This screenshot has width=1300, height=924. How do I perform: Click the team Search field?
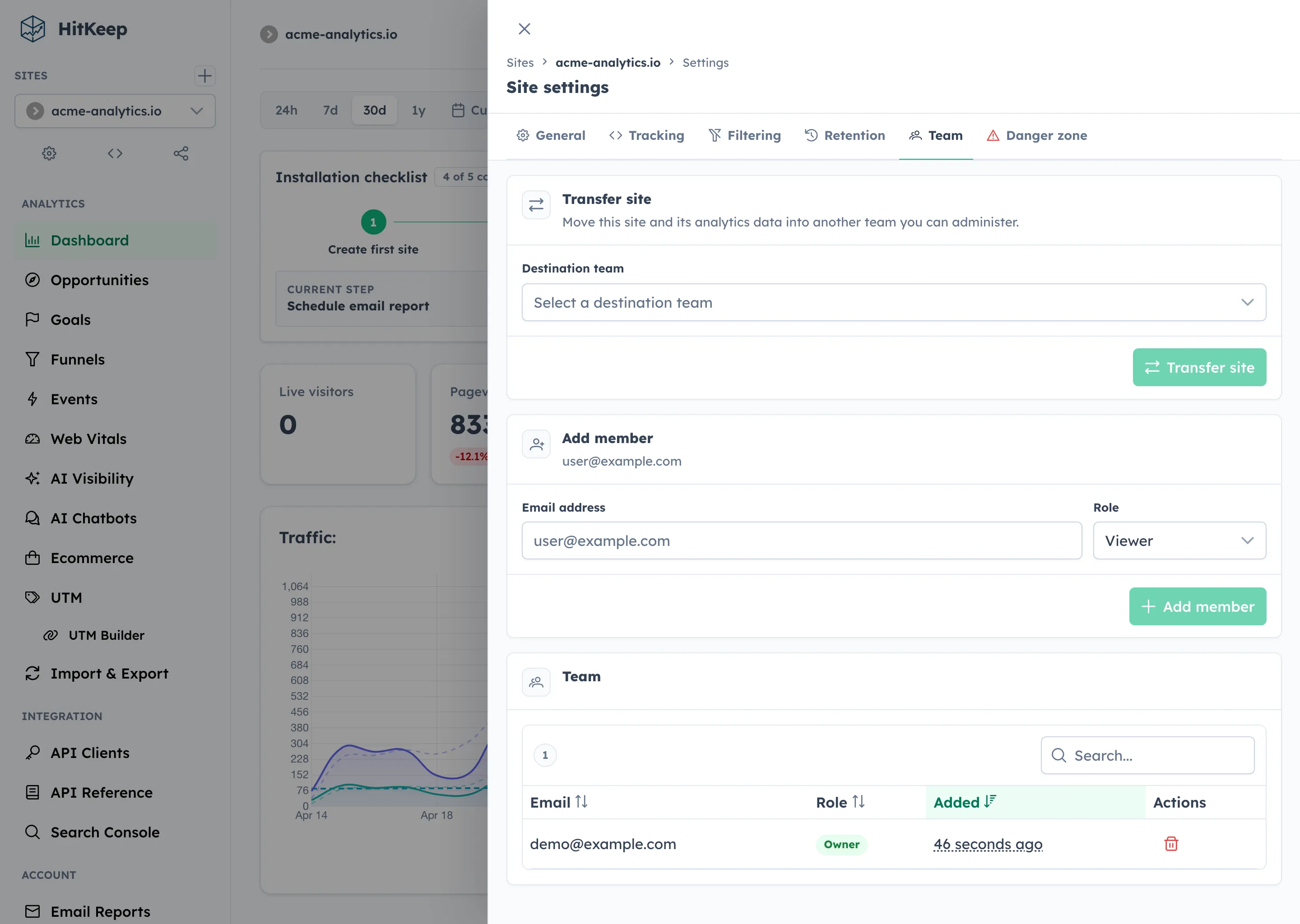pyautogui.click(x=1147, y=755)
